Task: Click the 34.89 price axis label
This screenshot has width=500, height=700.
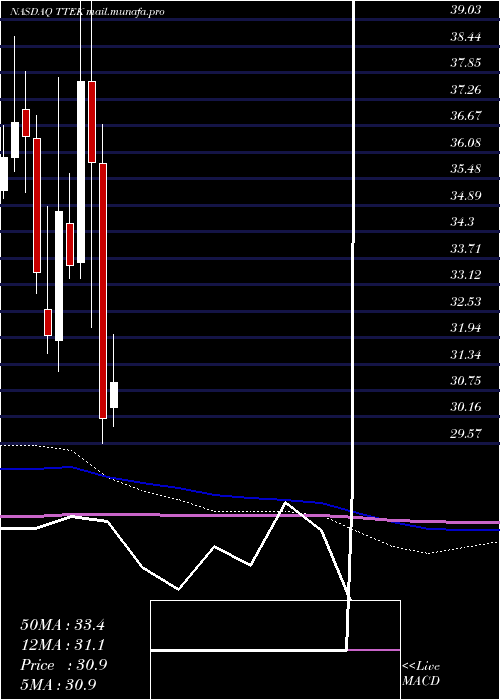Action: pyautogui.click(x=466, y=196)
